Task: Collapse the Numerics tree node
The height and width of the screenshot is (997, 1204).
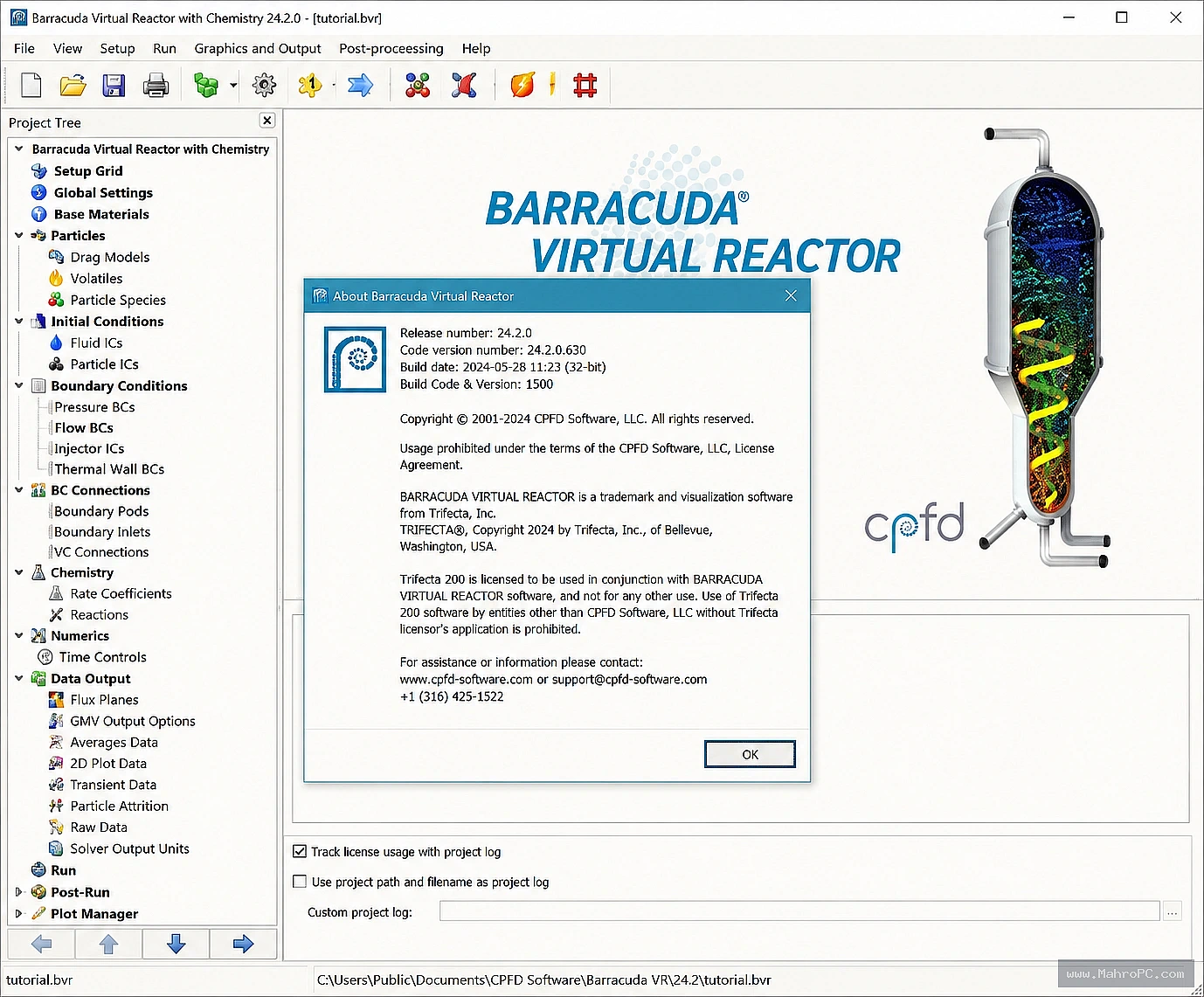Action: pyautogui.click(x=18, y=635)
